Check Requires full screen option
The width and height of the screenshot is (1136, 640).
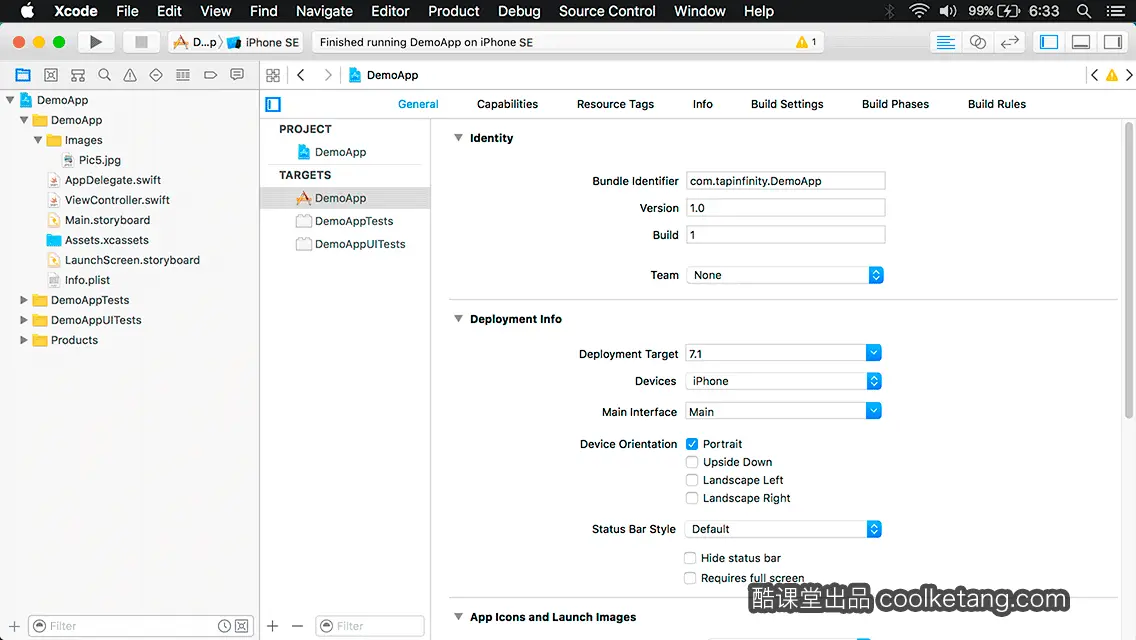coord(690,578)
